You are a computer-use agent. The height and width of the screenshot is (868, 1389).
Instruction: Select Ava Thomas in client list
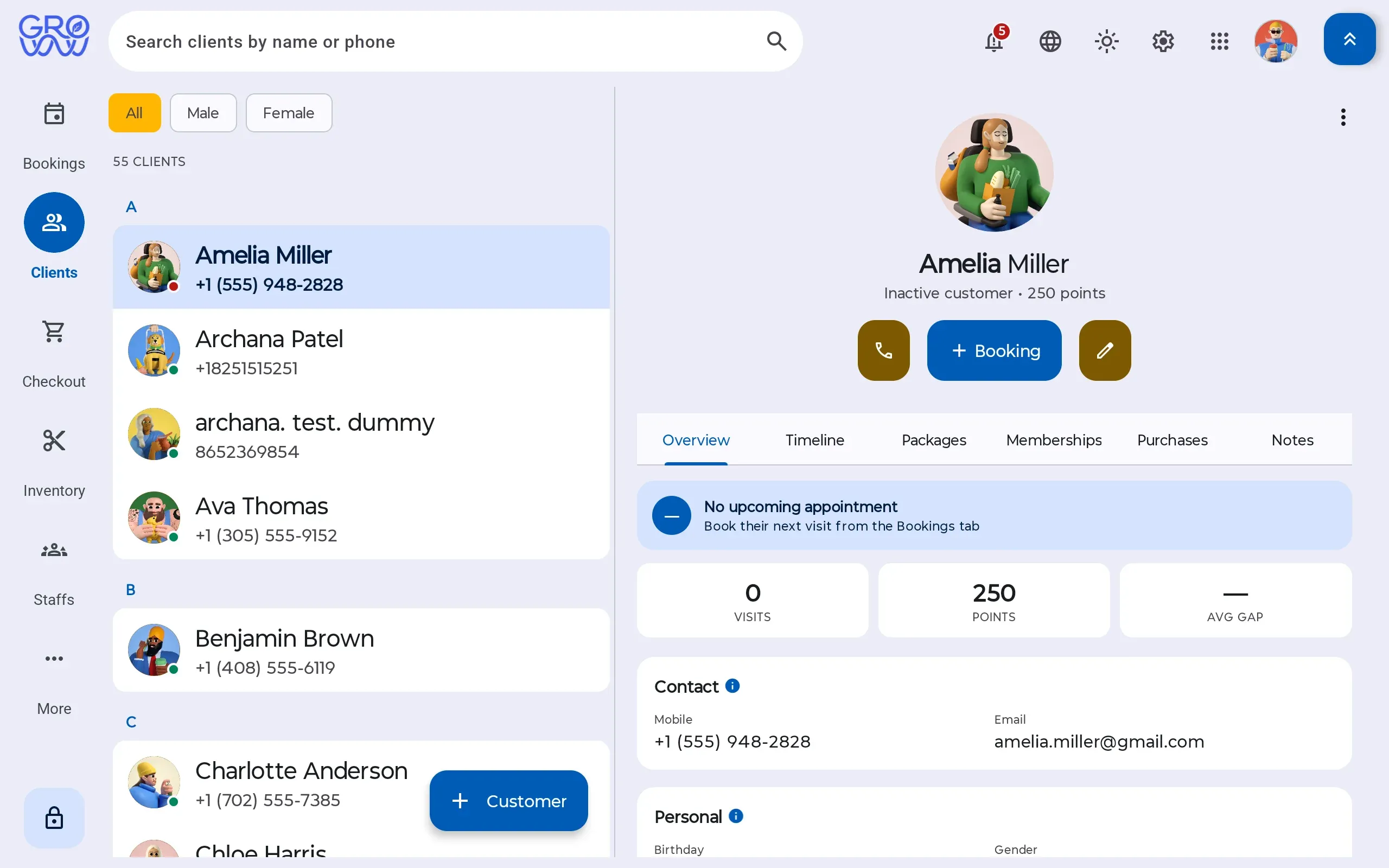361,518
